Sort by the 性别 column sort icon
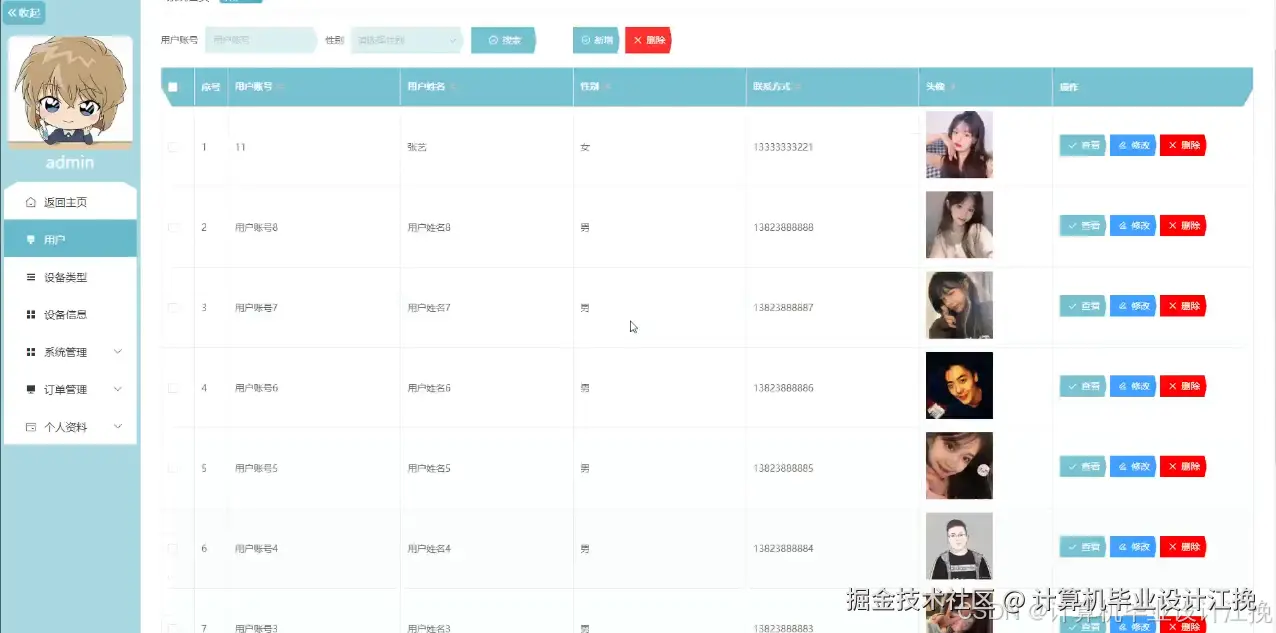1276x633 pixels. click(607, 87)
